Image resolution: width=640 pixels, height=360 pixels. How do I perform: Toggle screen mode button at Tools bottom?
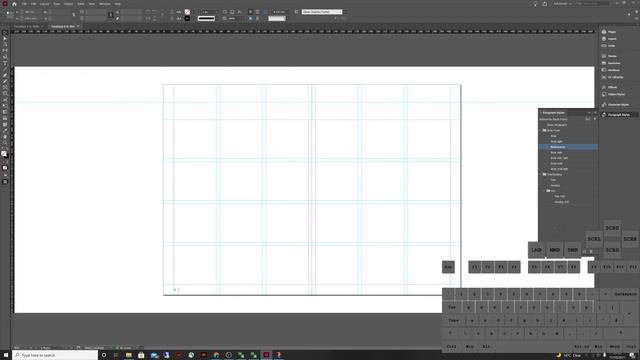(x=5, y=182)
